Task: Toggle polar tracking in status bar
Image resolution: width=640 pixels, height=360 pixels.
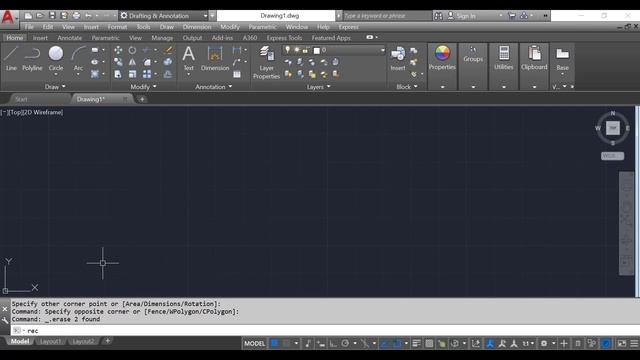Action: [x=345, y=343]
